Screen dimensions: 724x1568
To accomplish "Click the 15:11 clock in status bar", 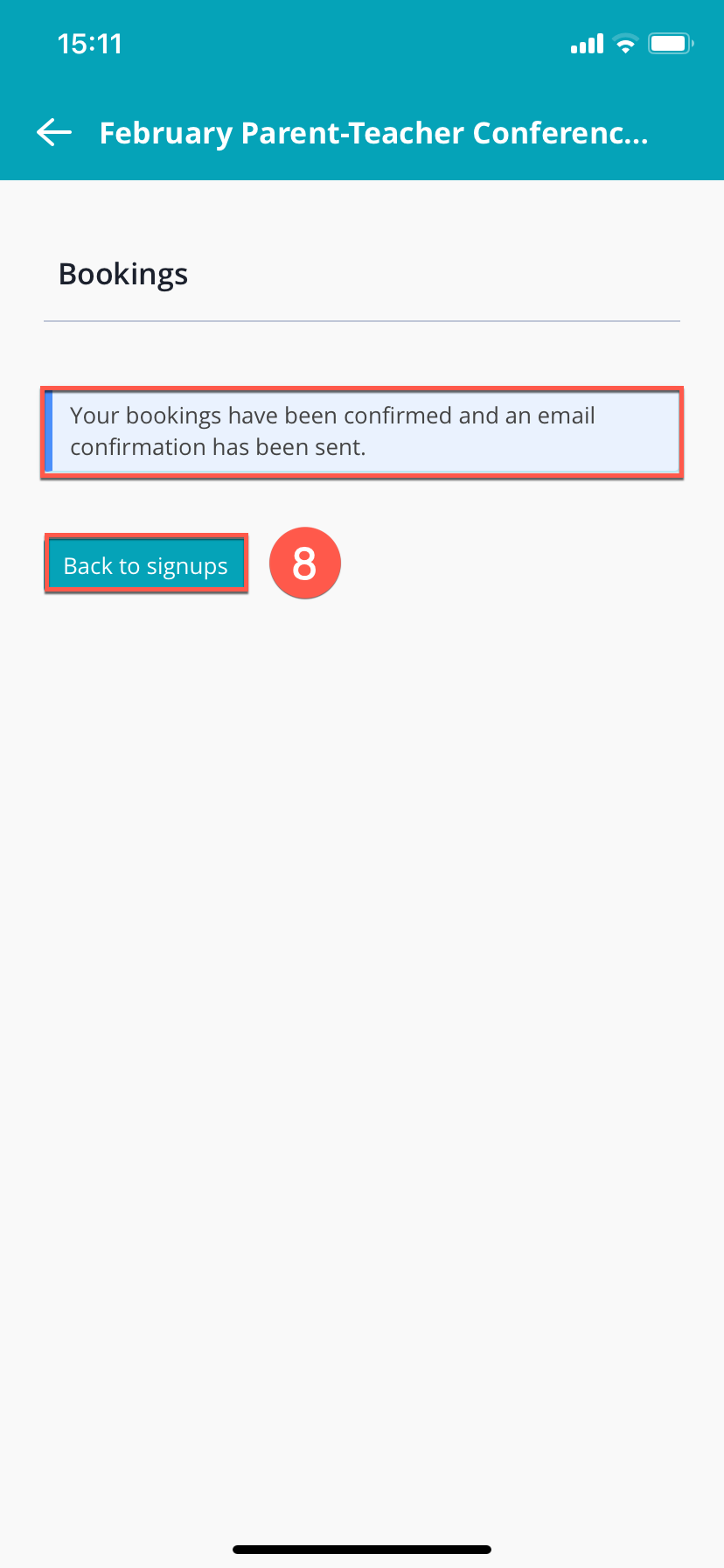I will pos(90,44).
